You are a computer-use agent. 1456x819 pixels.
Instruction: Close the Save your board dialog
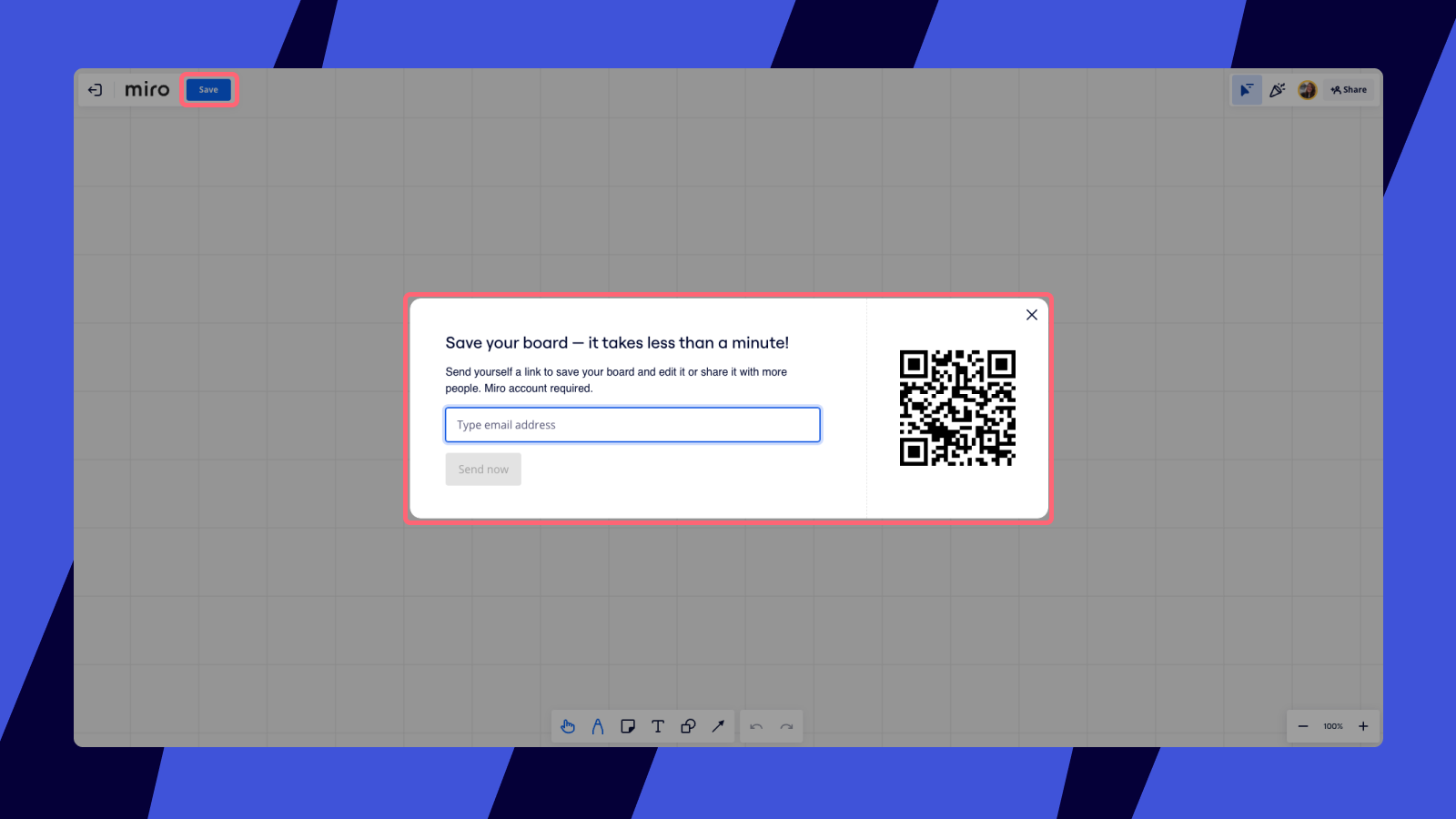click(1031, 315)
